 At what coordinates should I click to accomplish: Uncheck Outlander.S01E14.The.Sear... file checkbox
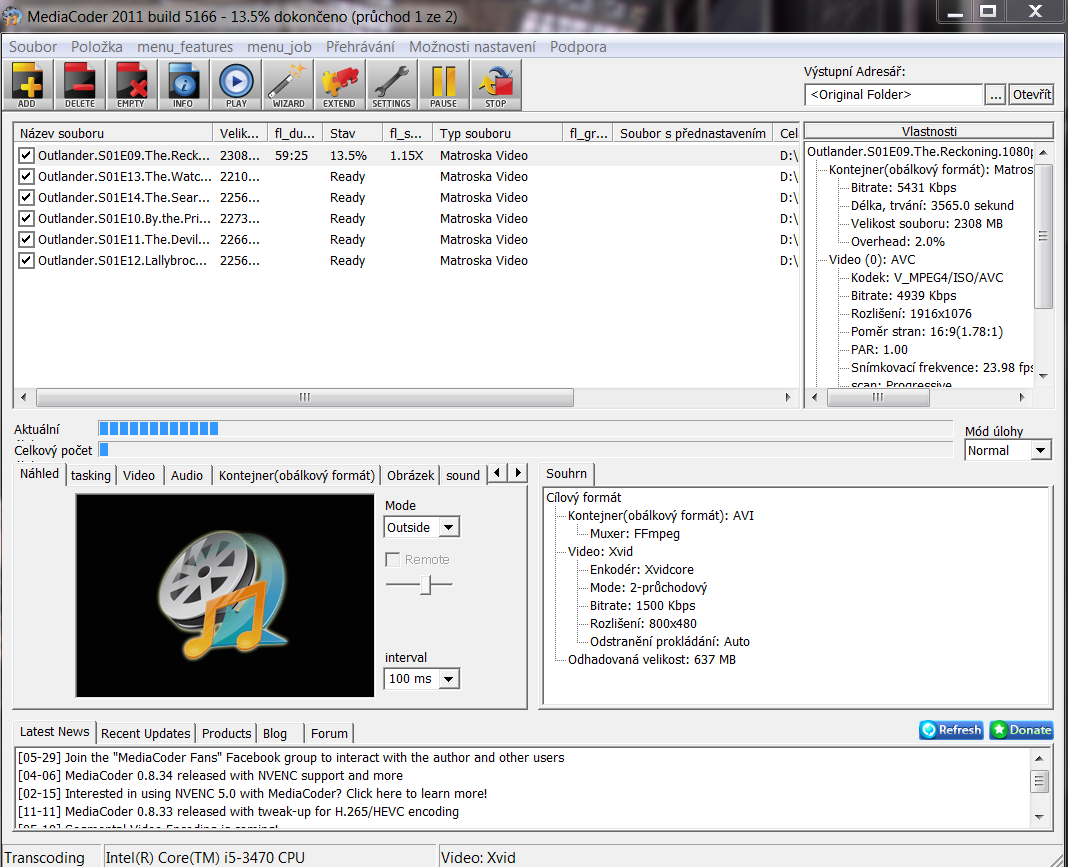coord(26,198)
